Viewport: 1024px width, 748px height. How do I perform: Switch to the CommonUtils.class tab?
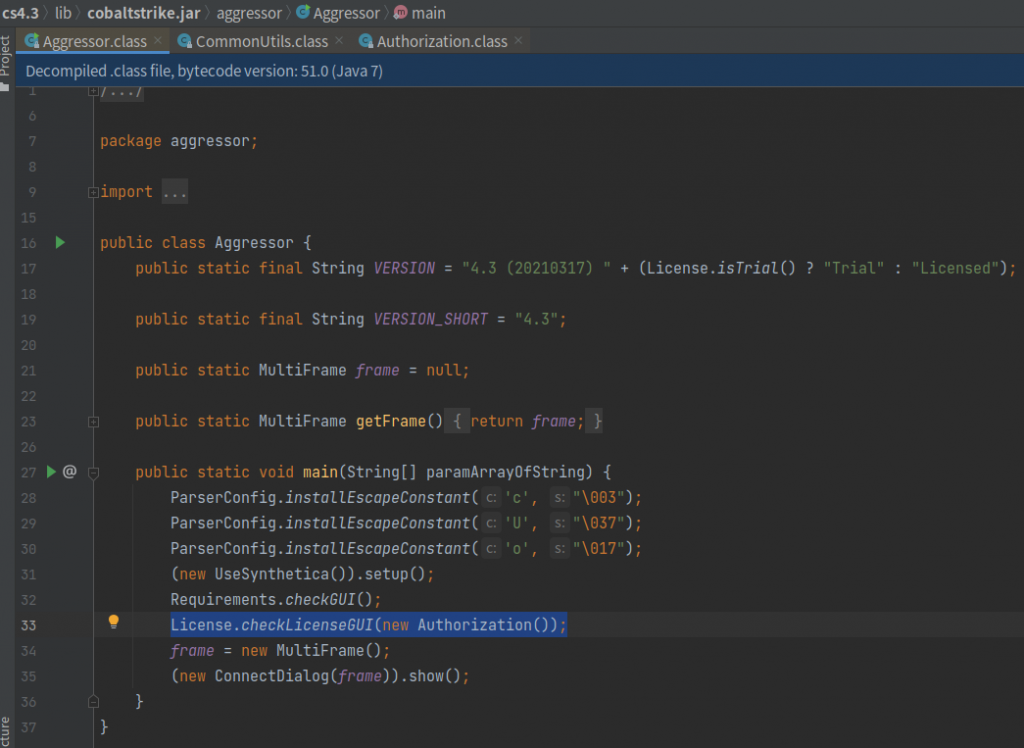(261, 41)
